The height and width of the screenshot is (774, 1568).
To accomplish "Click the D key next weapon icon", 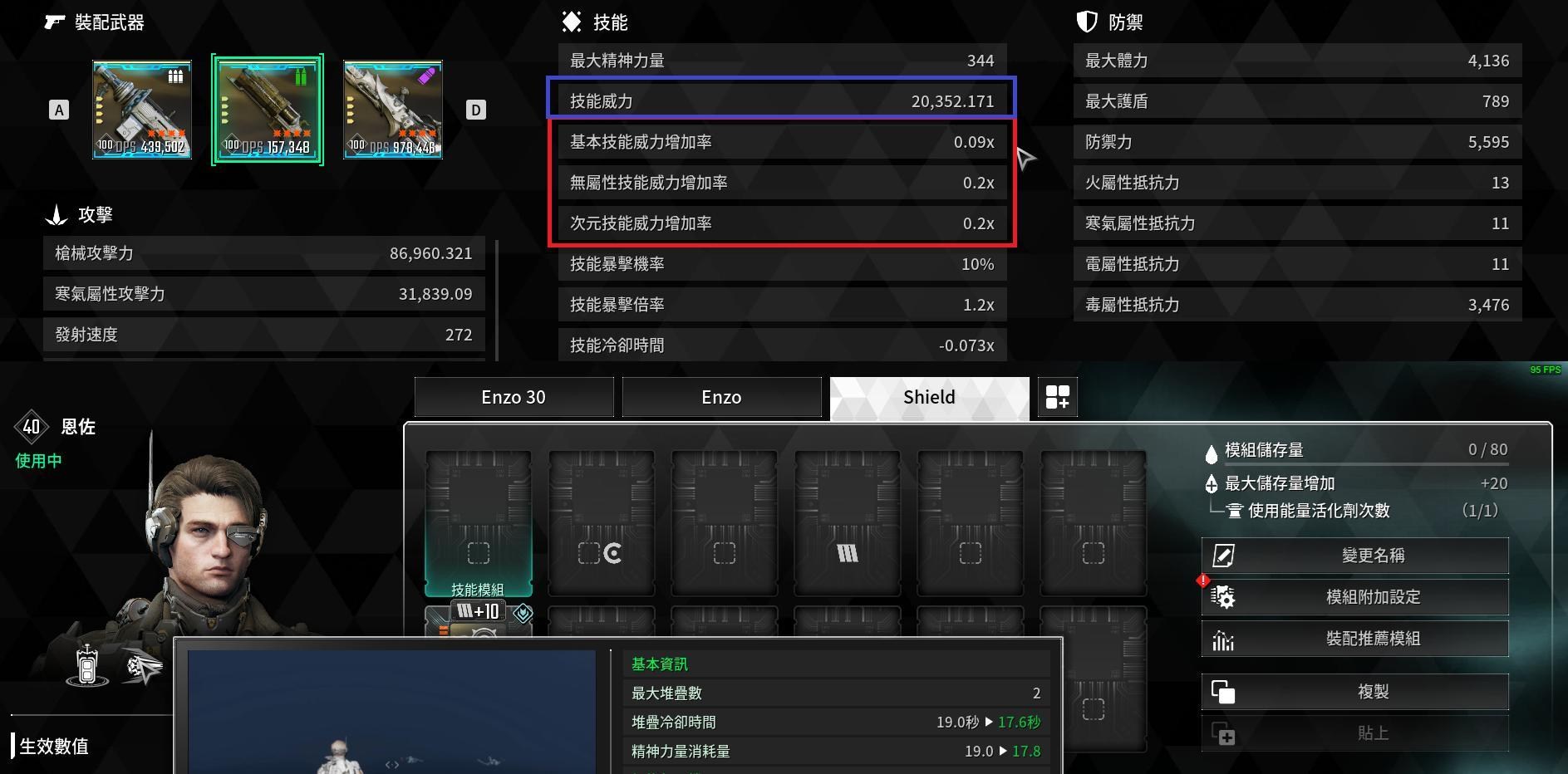I will [x=475, y=110].
